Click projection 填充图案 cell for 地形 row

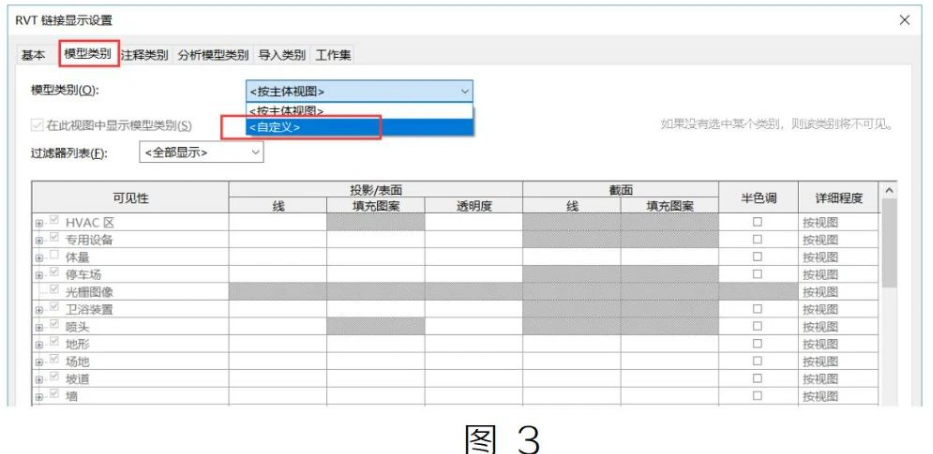(375, 344)
